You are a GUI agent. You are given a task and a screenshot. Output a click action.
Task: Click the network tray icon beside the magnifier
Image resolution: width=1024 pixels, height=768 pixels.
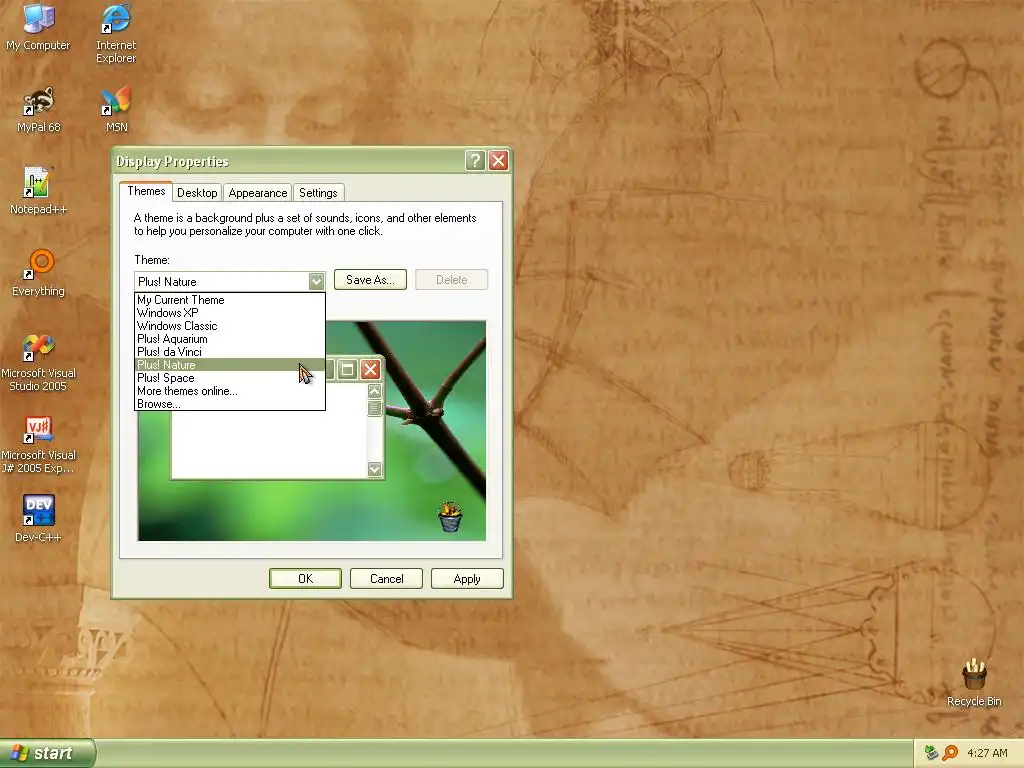tap(931, 753)
